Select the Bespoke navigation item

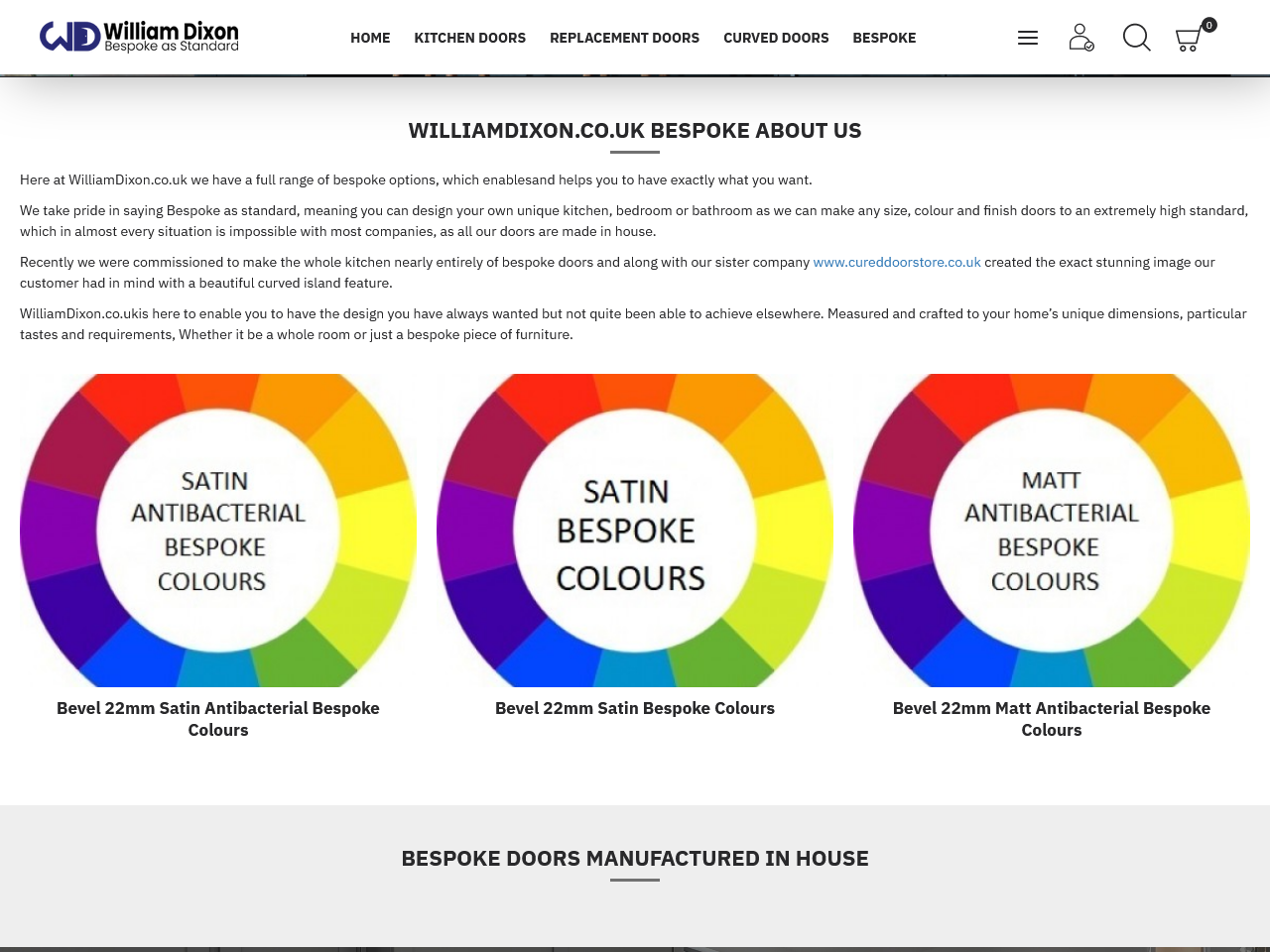pos(884,38)
